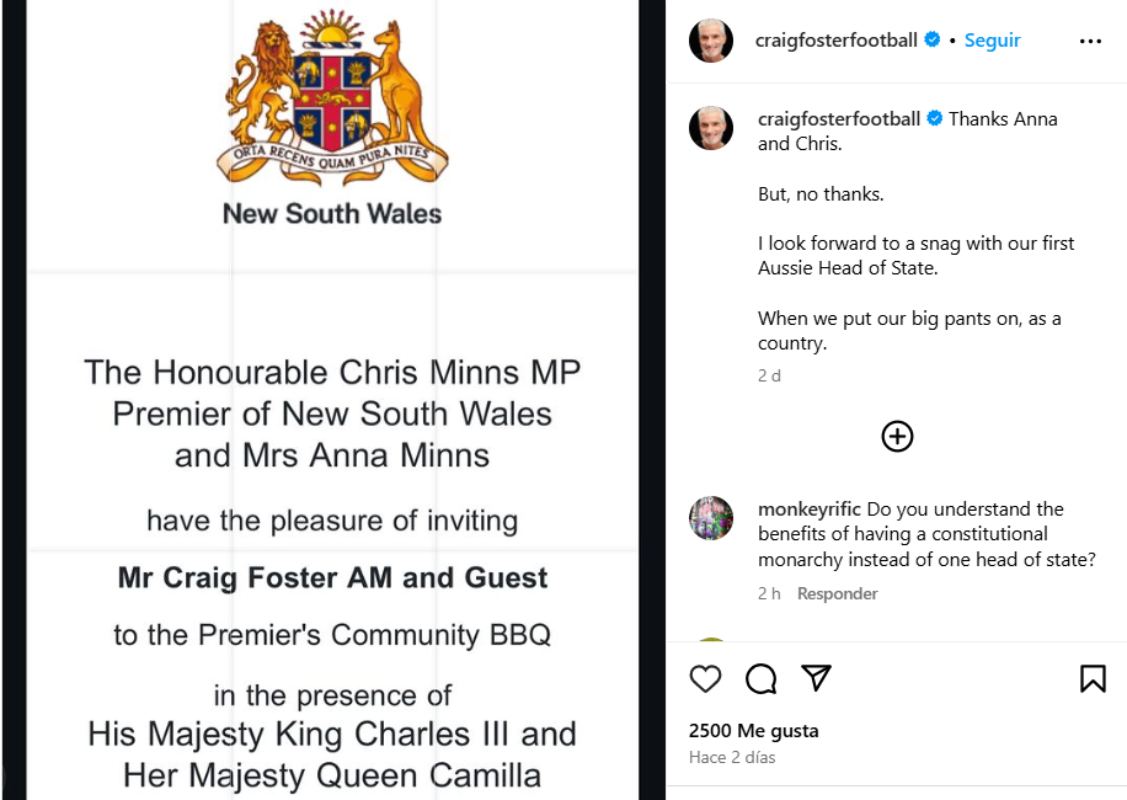Viewport: 1127px width, 800px height.
Task: Open the three-dot more options menu
Action: [1090, 41]
